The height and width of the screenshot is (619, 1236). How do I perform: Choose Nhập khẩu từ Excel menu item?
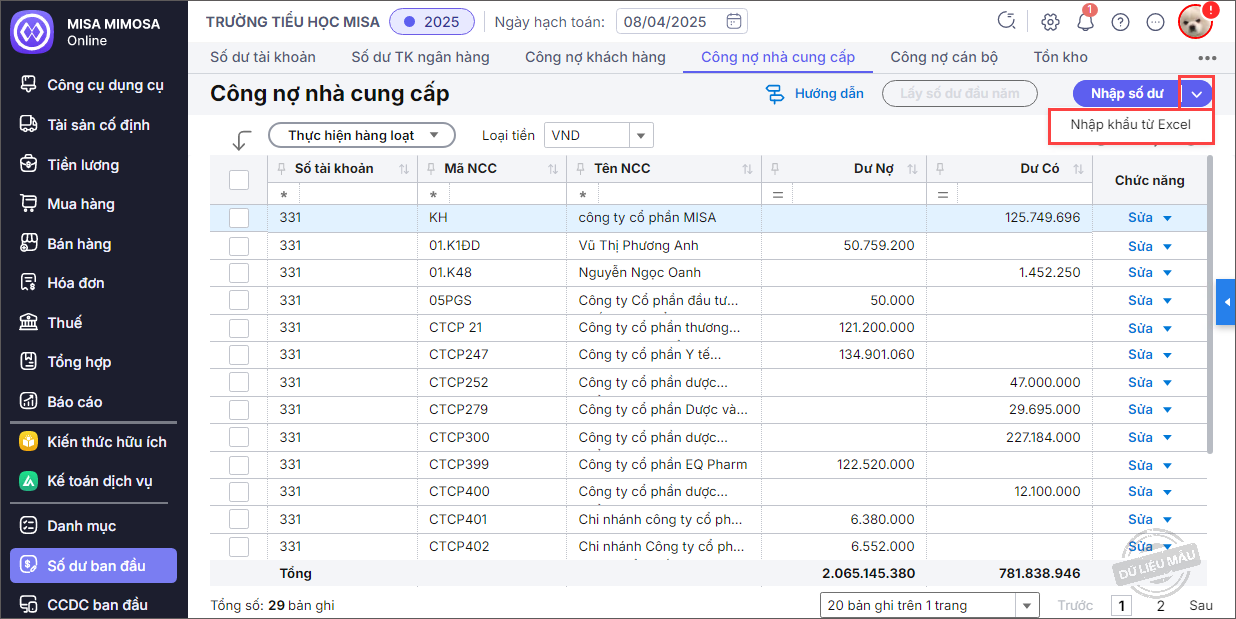pos(1130,125)
